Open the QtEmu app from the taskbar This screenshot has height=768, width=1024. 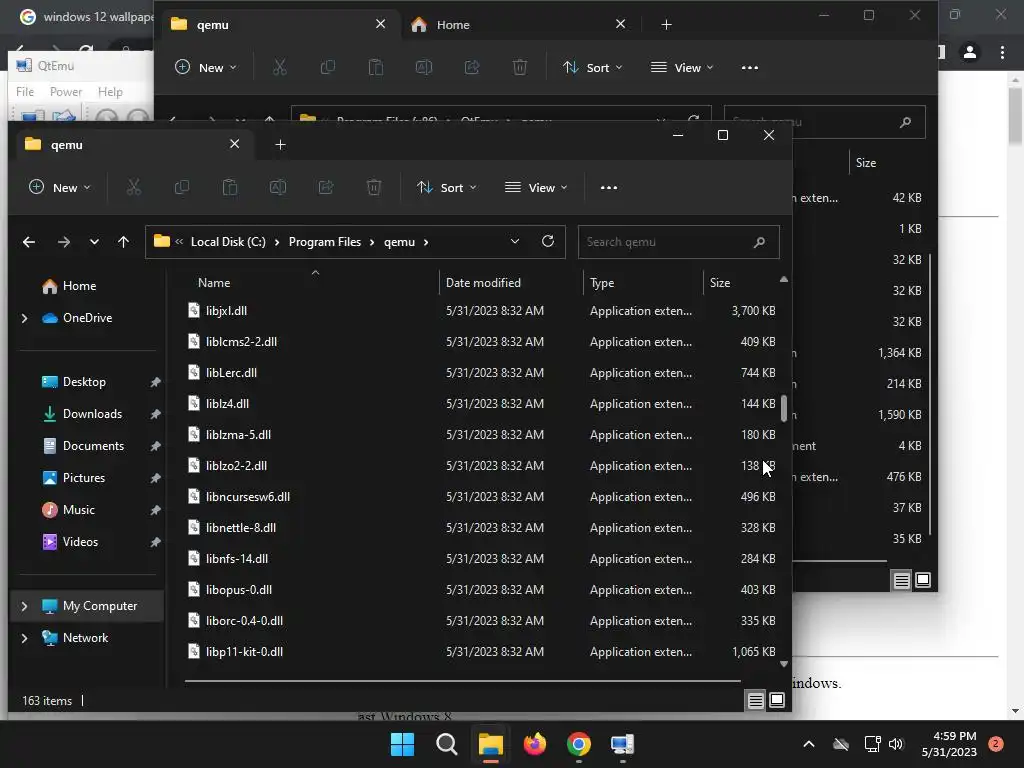[x=622, y=744]
